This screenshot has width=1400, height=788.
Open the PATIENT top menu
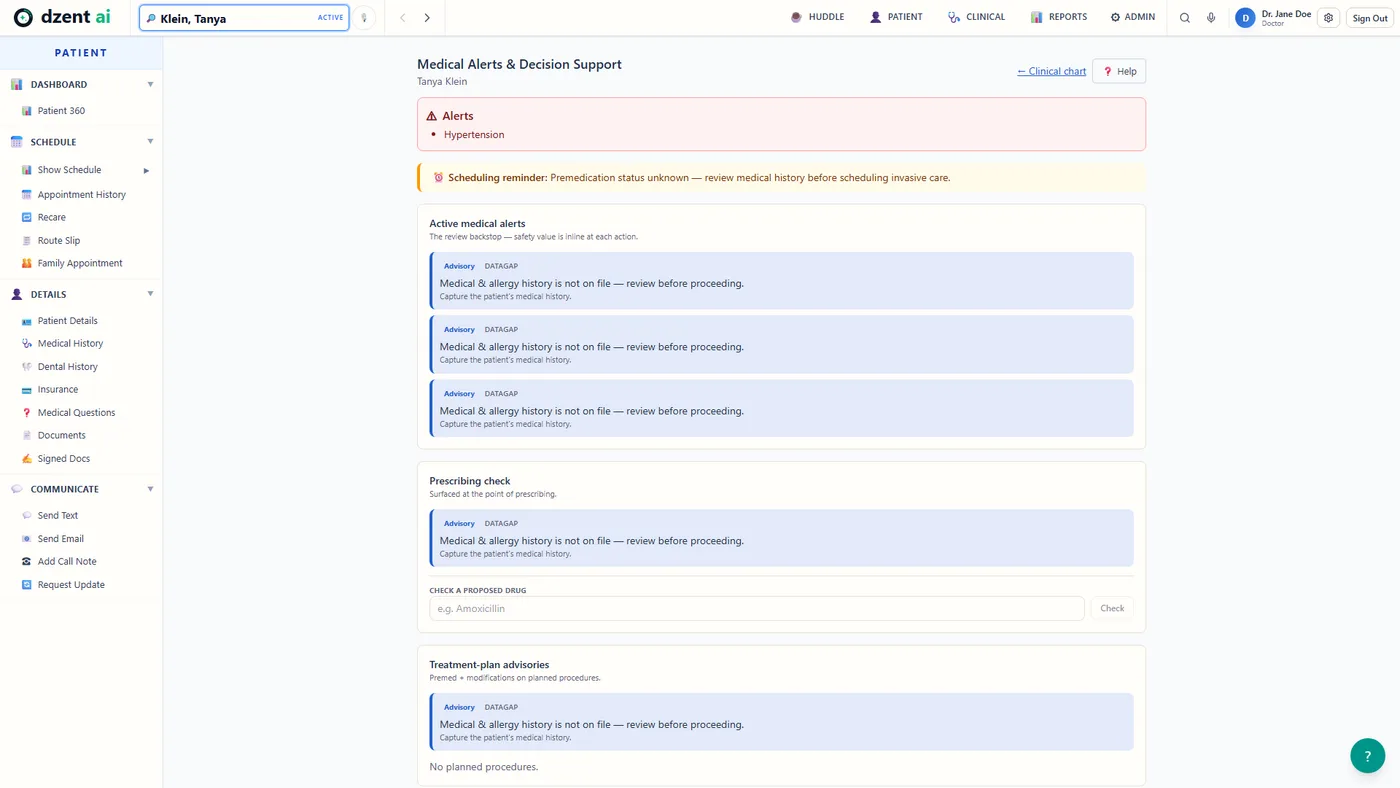[896, 17]
